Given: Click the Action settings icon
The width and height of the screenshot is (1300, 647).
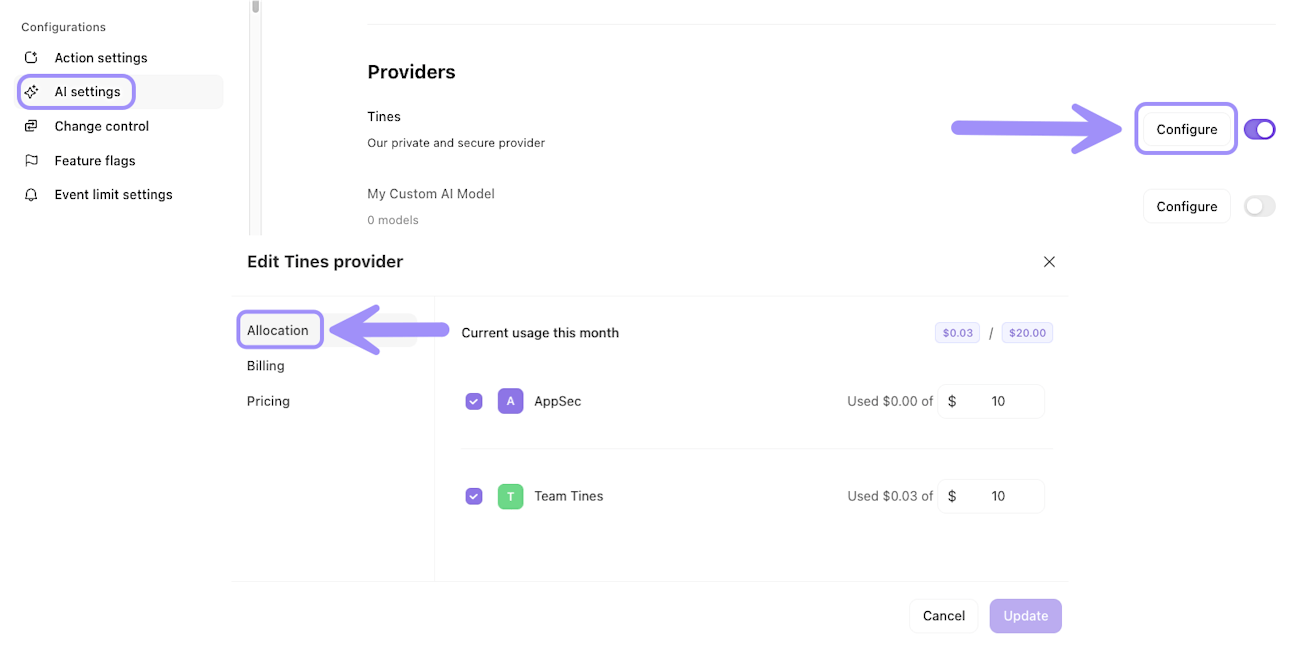Looking at the screenshot, I should tap(31, 58).
